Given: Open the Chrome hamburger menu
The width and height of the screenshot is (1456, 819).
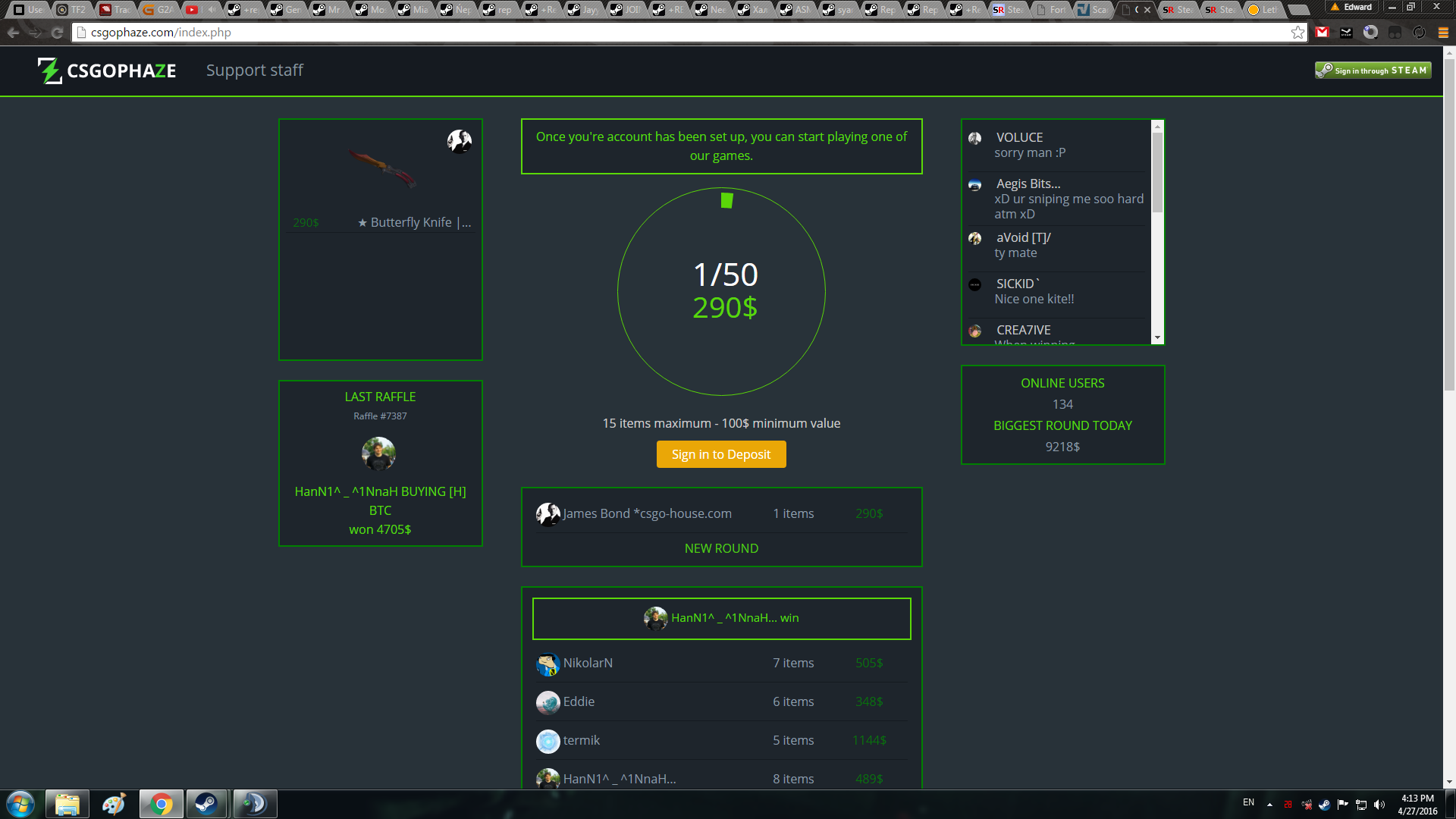Looking at the screenshot, I should (x=1443, y=33).
